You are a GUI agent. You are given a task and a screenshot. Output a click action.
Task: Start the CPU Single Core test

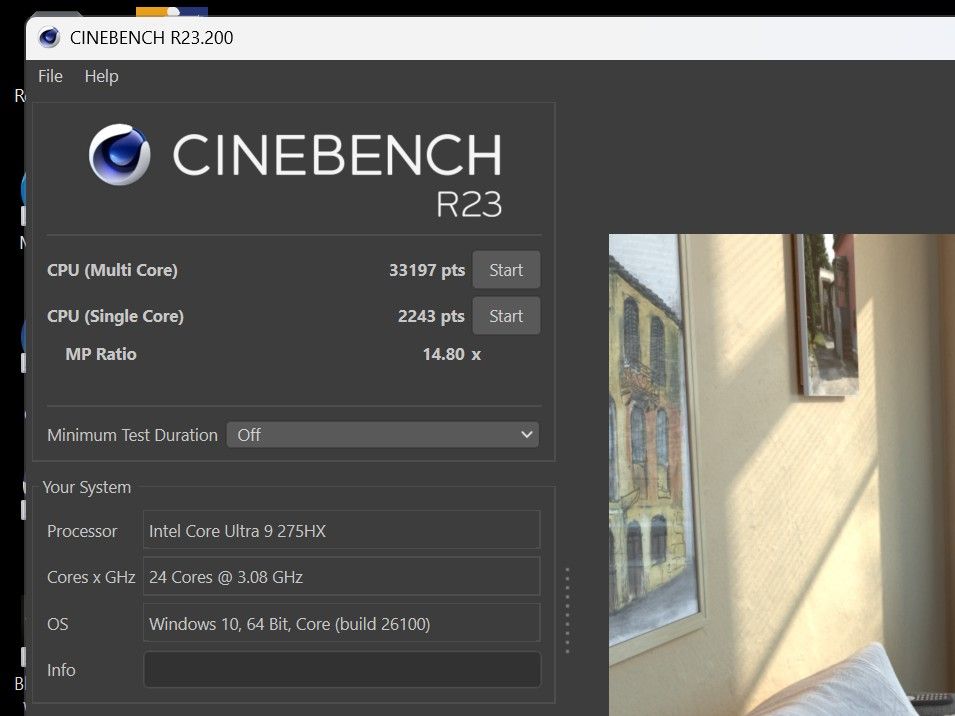(506, 316)
